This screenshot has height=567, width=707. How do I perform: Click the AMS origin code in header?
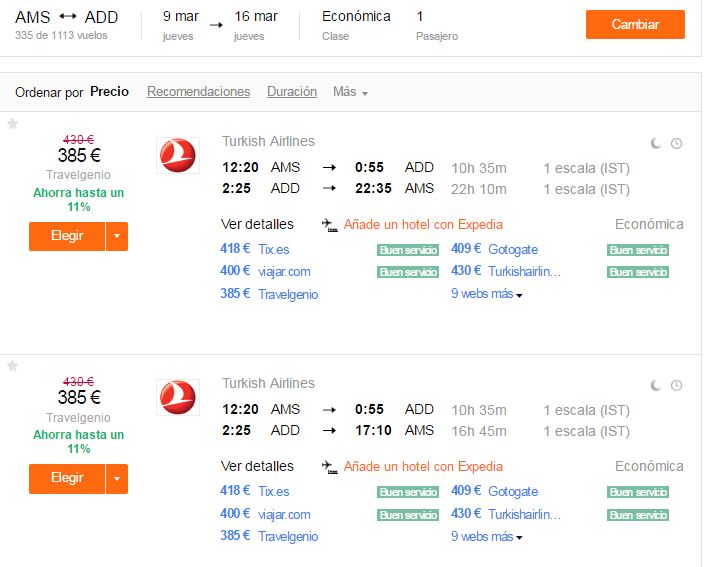point(32,17)
